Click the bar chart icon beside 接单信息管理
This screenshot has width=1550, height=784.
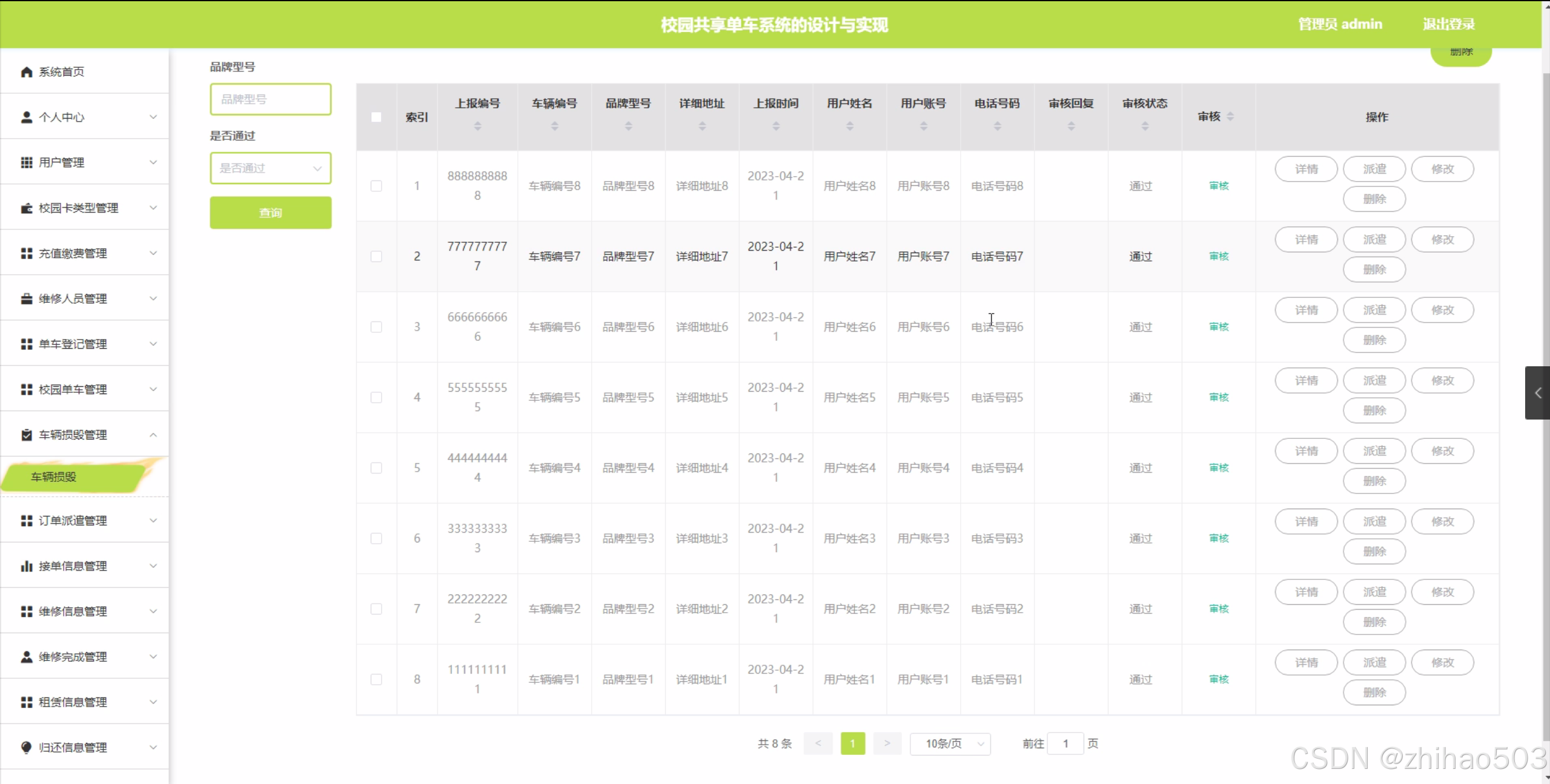(x=26, y=566)
